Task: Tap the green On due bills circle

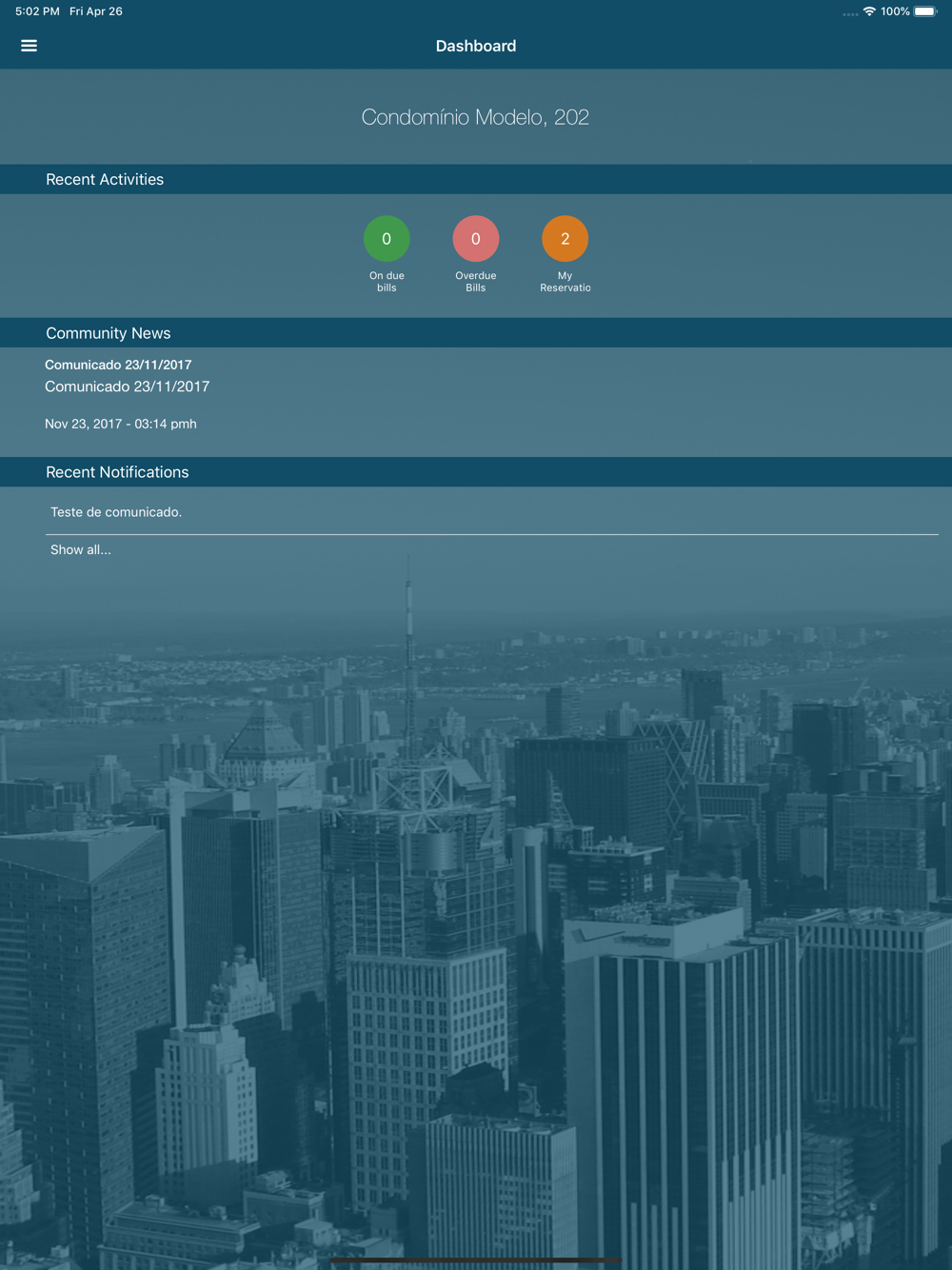Action: pyautogui.click(x=387, y=239)
